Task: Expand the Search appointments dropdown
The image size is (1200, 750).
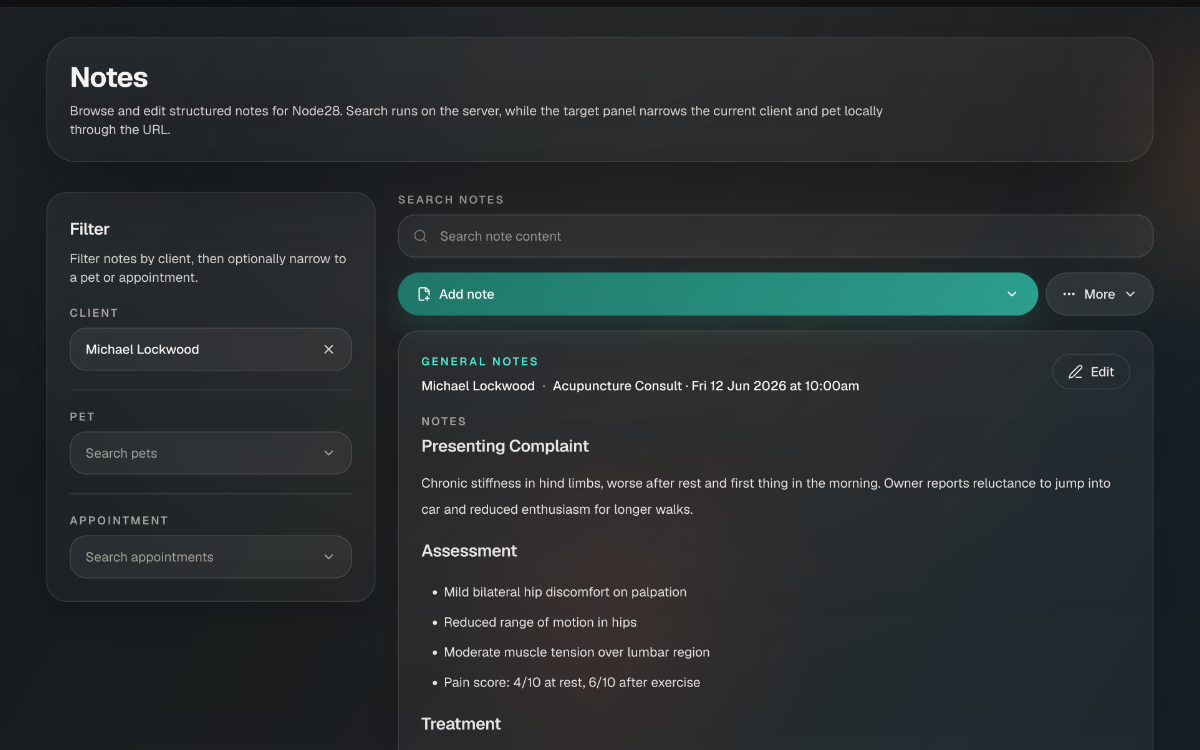Action: [329, 557]
